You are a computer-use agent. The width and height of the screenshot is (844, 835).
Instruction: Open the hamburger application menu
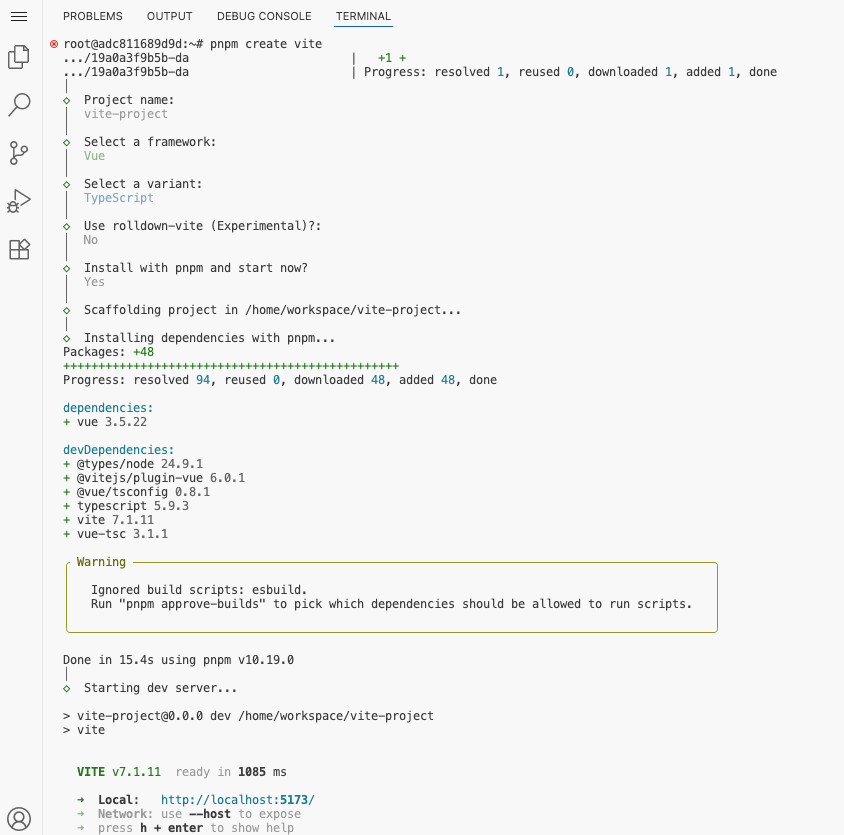[x=19, y=17]
